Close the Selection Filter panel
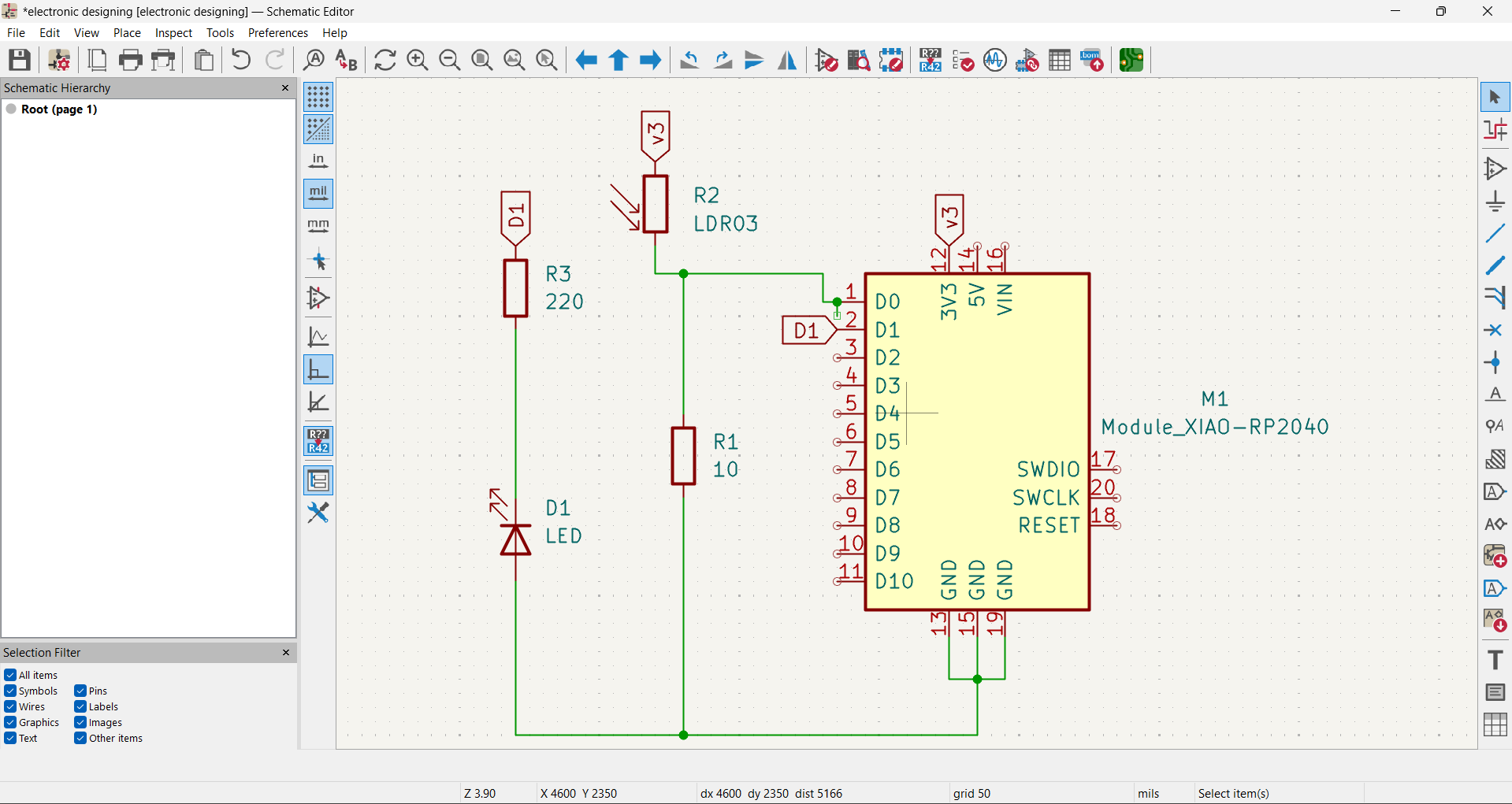Screen dimensions: 1512x804 286,652
